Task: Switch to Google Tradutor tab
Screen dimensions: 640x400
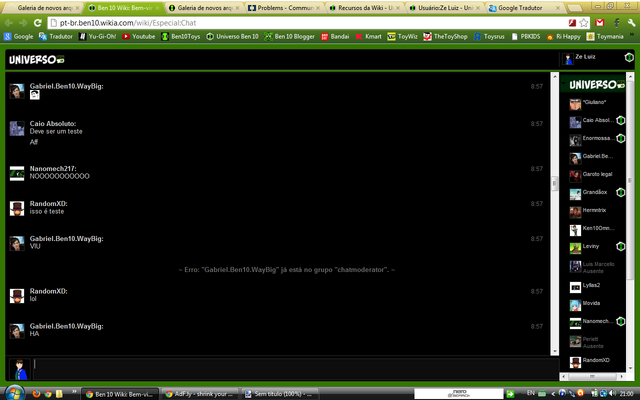Action: point(524,8)
